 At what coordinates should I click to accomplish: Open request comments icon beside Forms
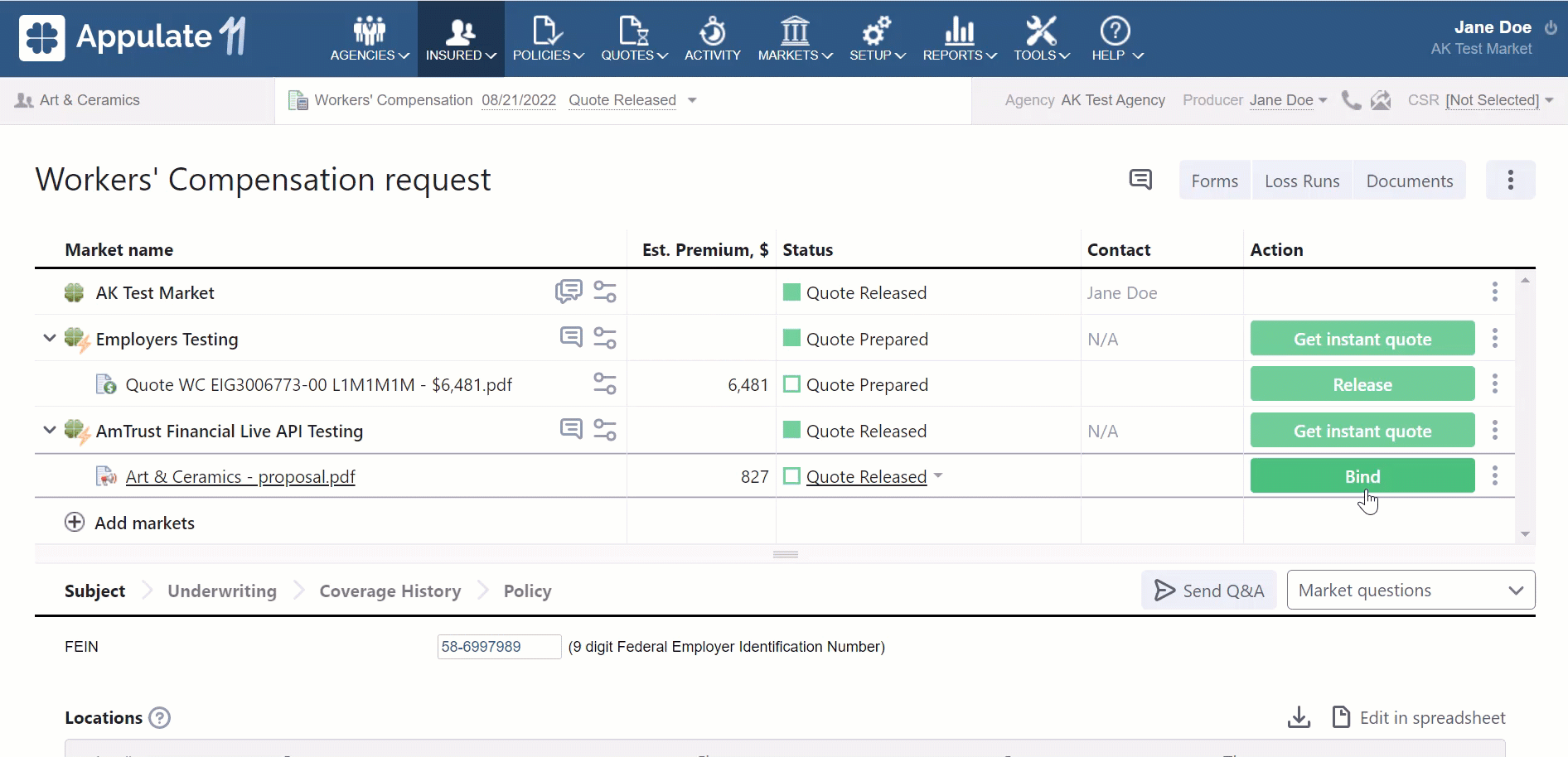point(1140,179)
